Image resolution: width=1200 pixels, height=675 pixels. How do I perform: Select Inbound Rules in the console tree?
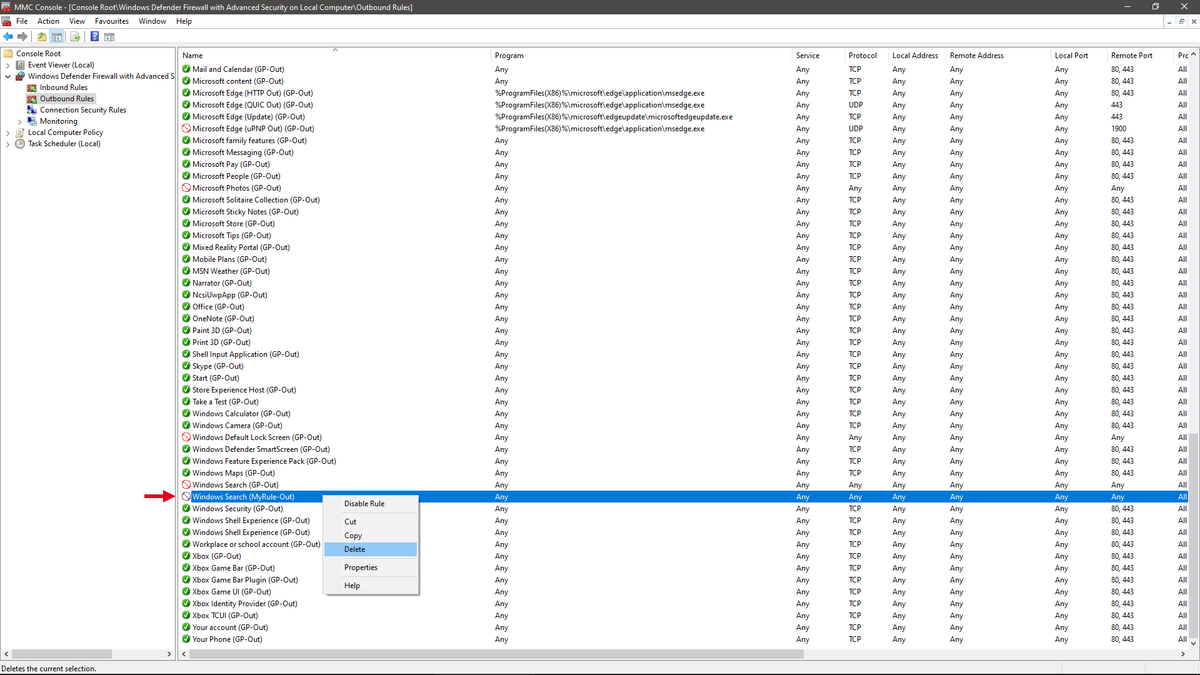click(63, 88)
